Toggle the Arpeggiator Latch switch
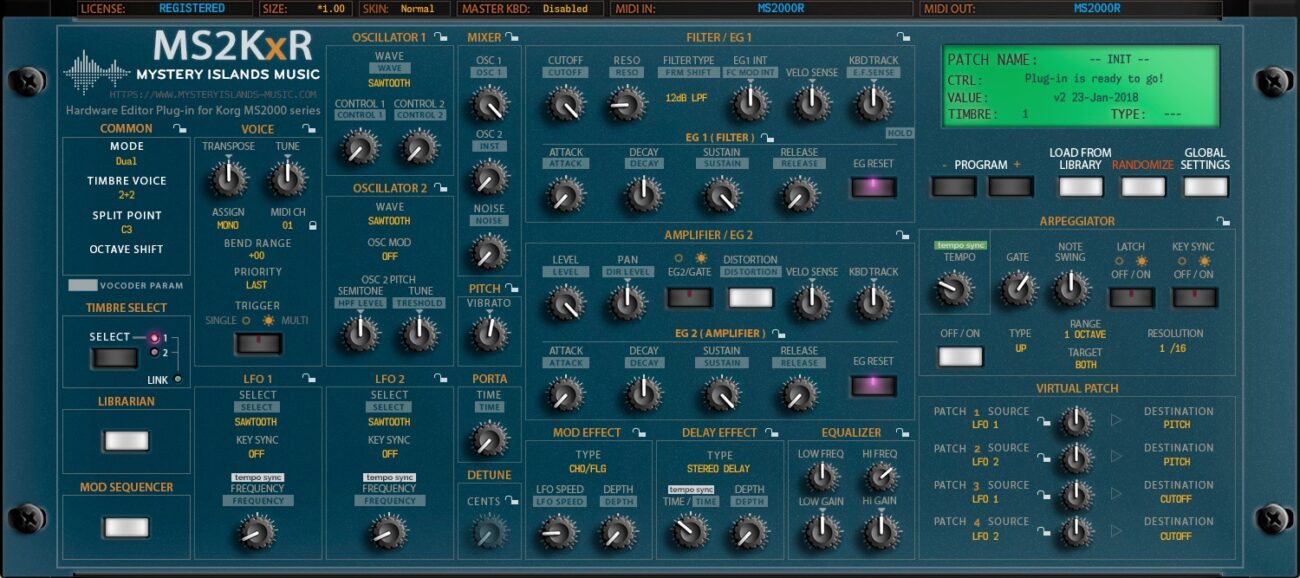Screen dimensions: 1300x578 click(1131, 298)
